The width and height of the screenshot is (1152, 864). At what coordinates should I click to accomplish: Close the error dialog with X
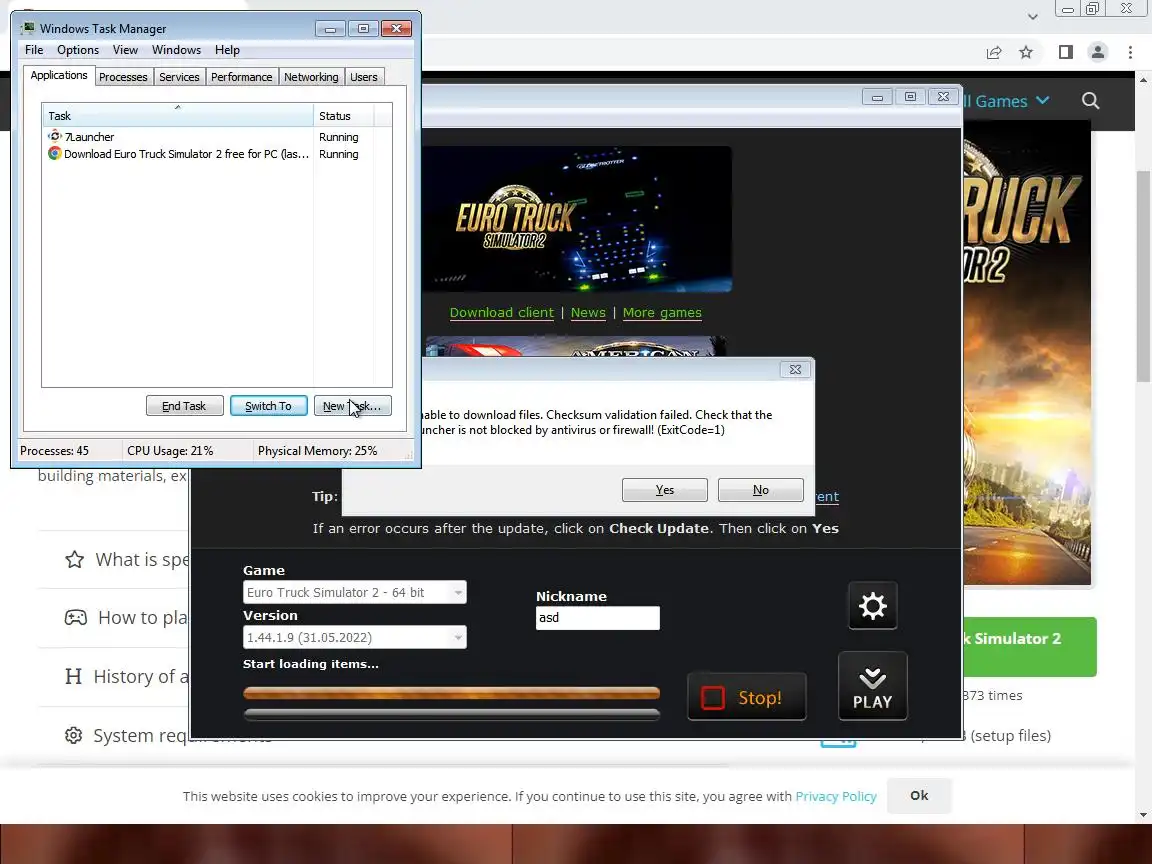795,370
